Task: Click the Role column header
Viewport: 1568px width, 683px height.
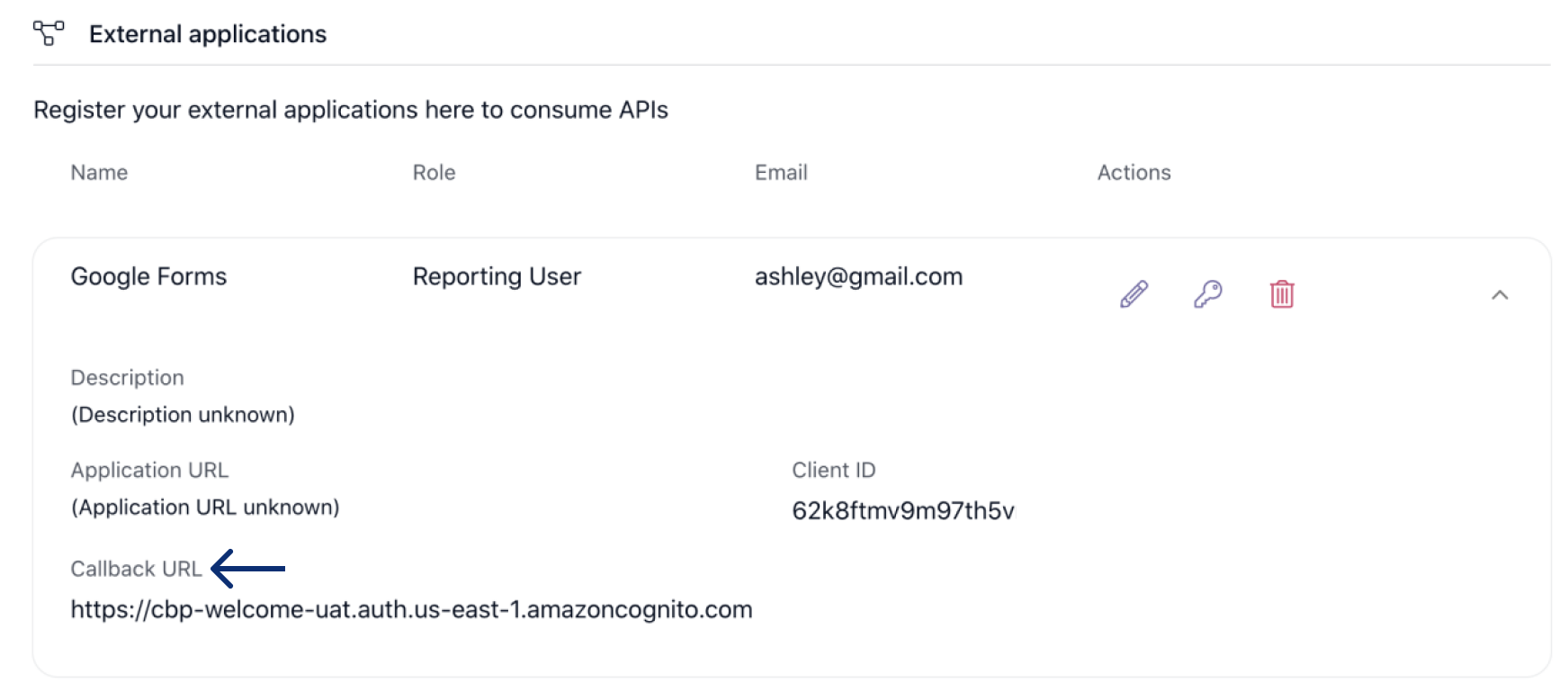Action: [434, 173]
